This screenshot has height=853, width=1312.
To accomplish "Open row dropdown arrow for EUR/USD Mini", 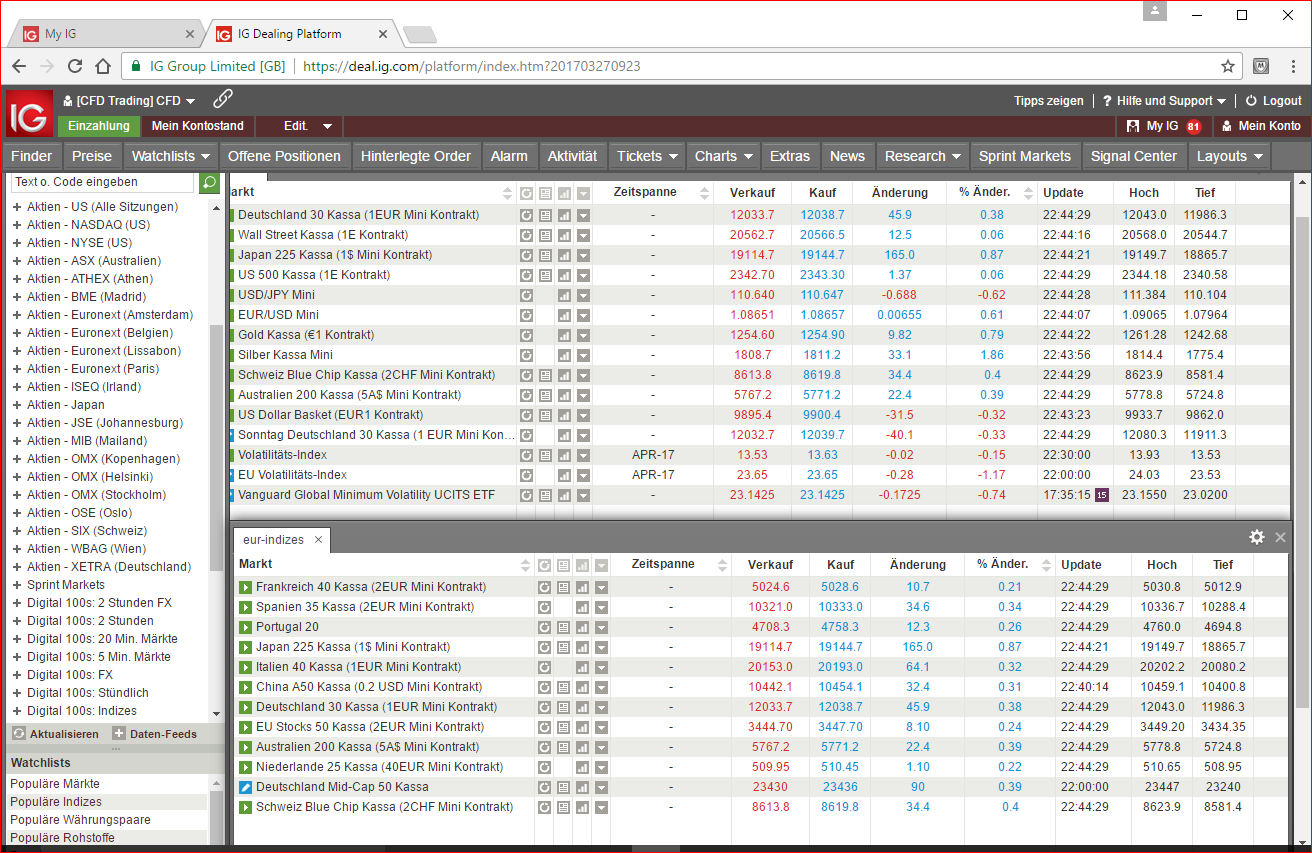I will [583, 315].
